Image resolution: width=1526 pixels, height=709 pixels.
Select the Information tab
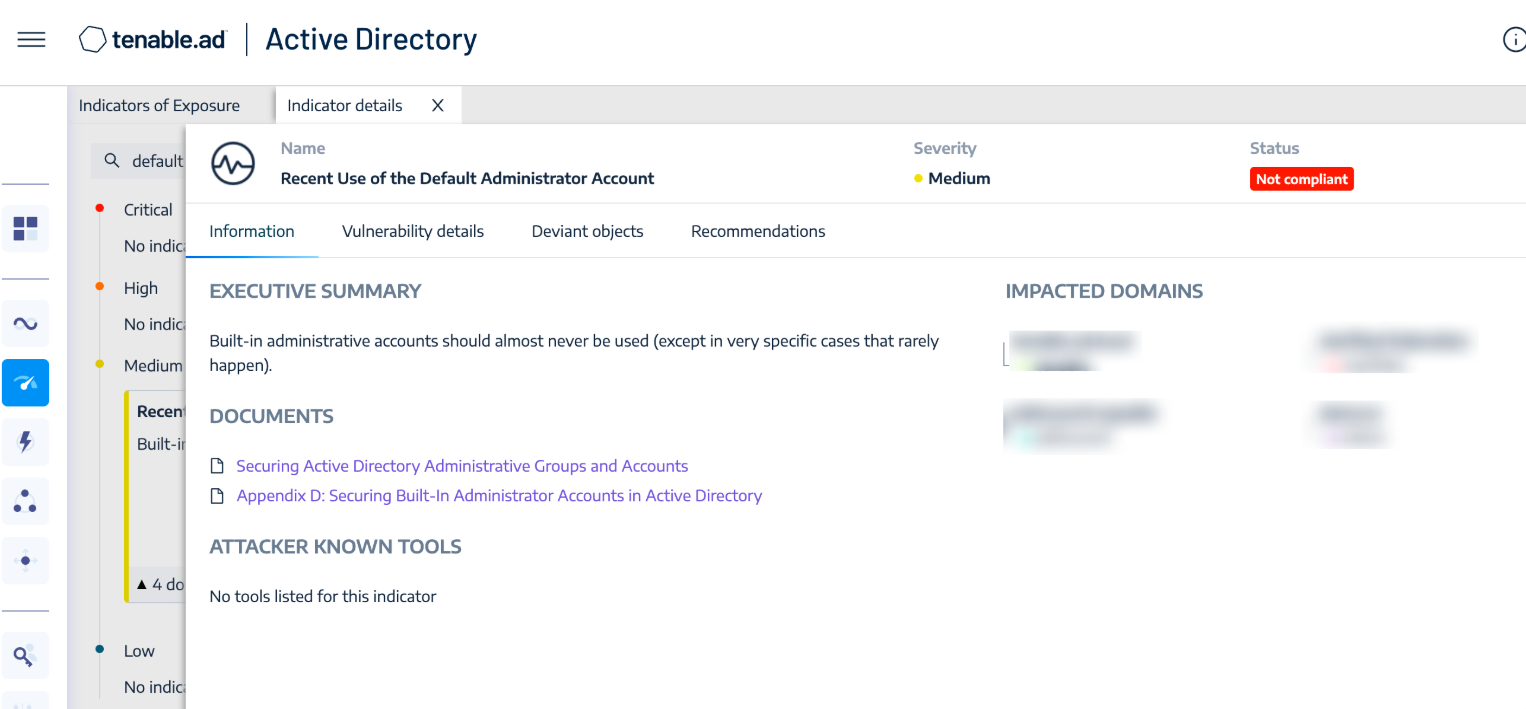click(251, 231)
